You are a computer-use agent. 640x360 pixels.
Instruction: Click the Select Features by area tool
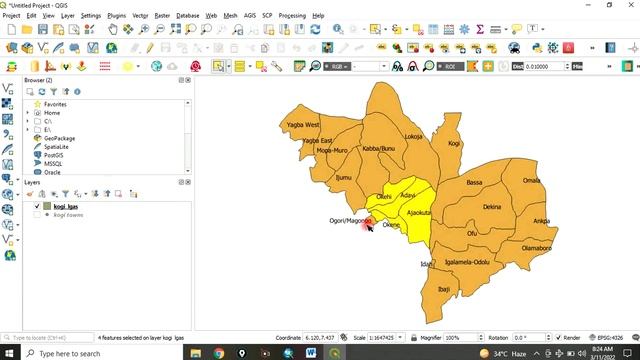click(218, 66)
